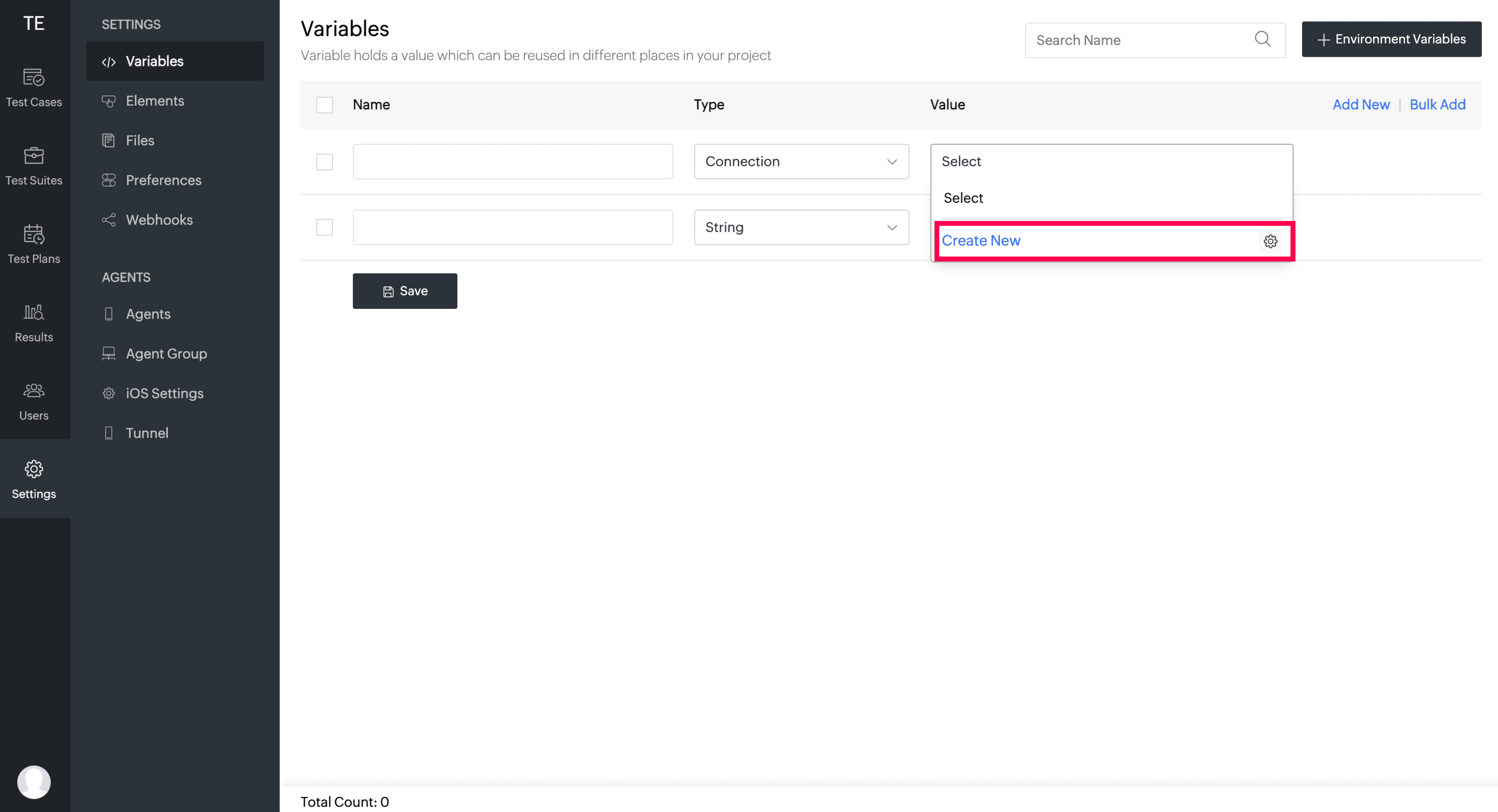Click the Save button
This screenshot has height=812, width=1498.
405,291
